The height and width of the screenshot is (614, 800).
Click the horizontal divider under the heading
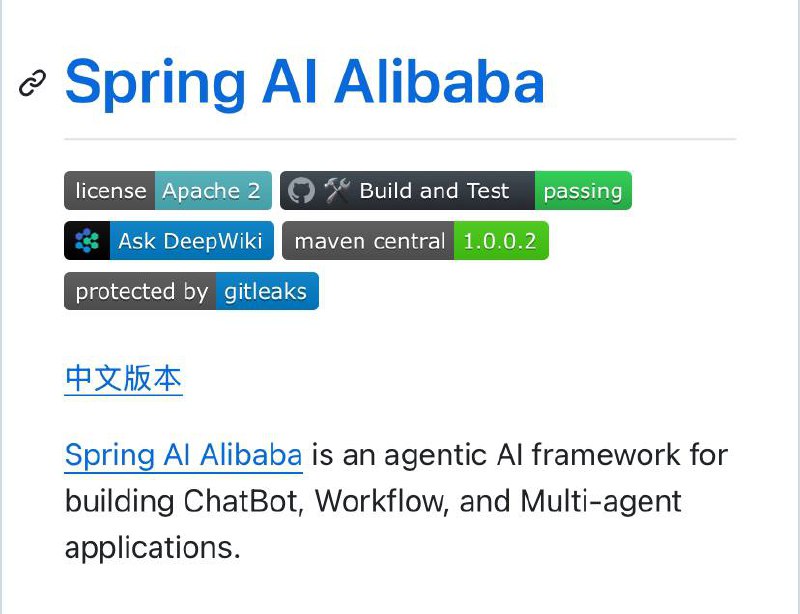pyautogui.click(x=400, y=138)
